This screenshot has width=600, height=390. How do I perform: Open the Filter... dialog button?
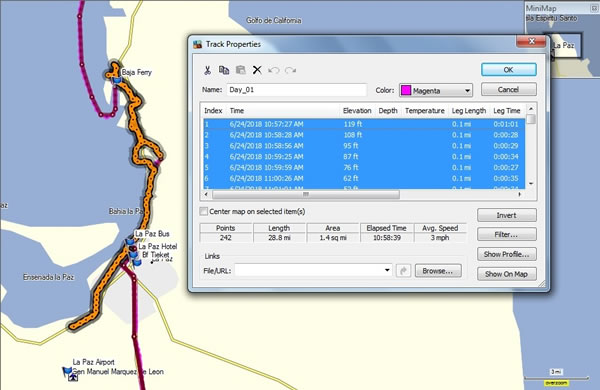[x=507, y=234]
